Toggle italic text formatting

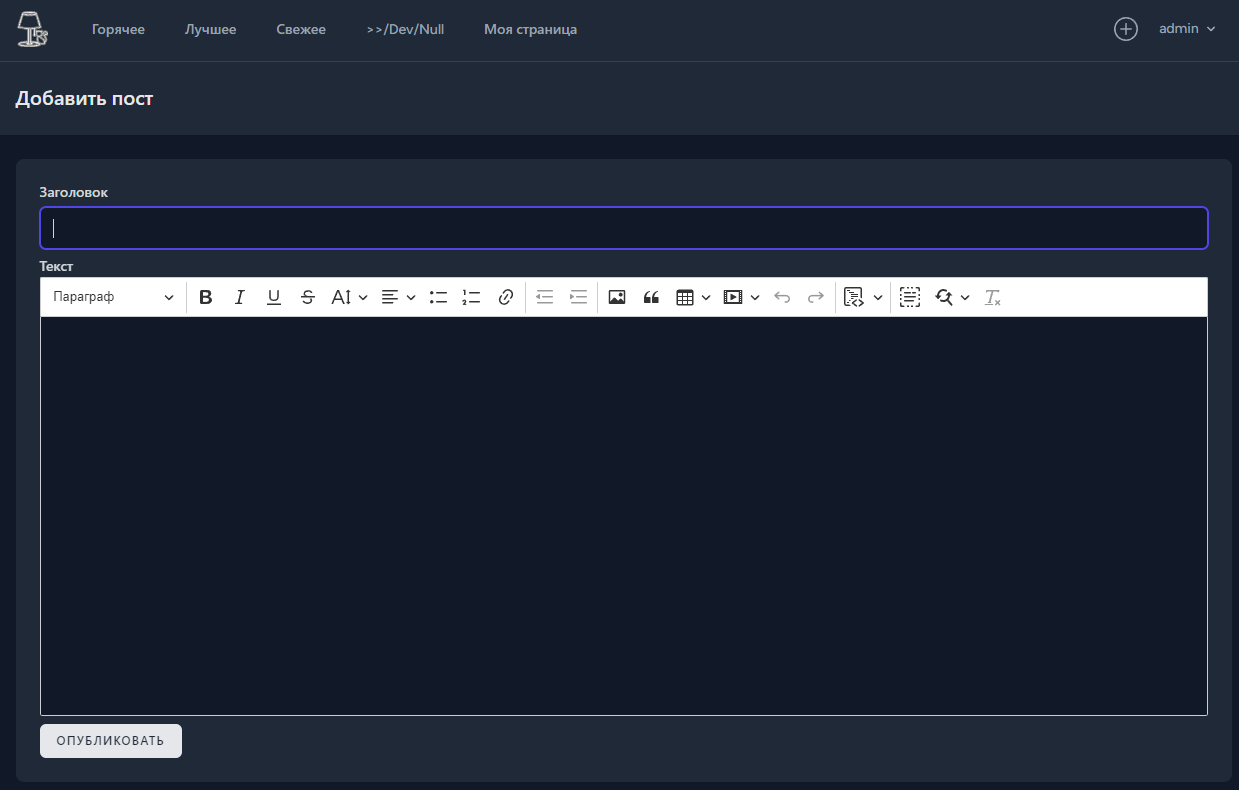click(240, 297)
